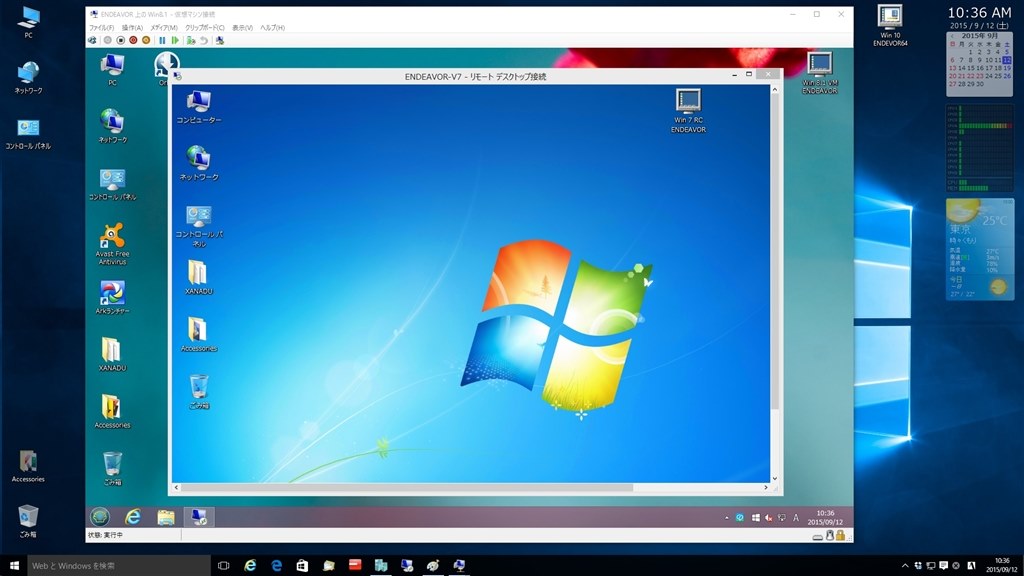Click the 東京 weather gadget
Screen dimensions: 1024x576
[980, 249]
